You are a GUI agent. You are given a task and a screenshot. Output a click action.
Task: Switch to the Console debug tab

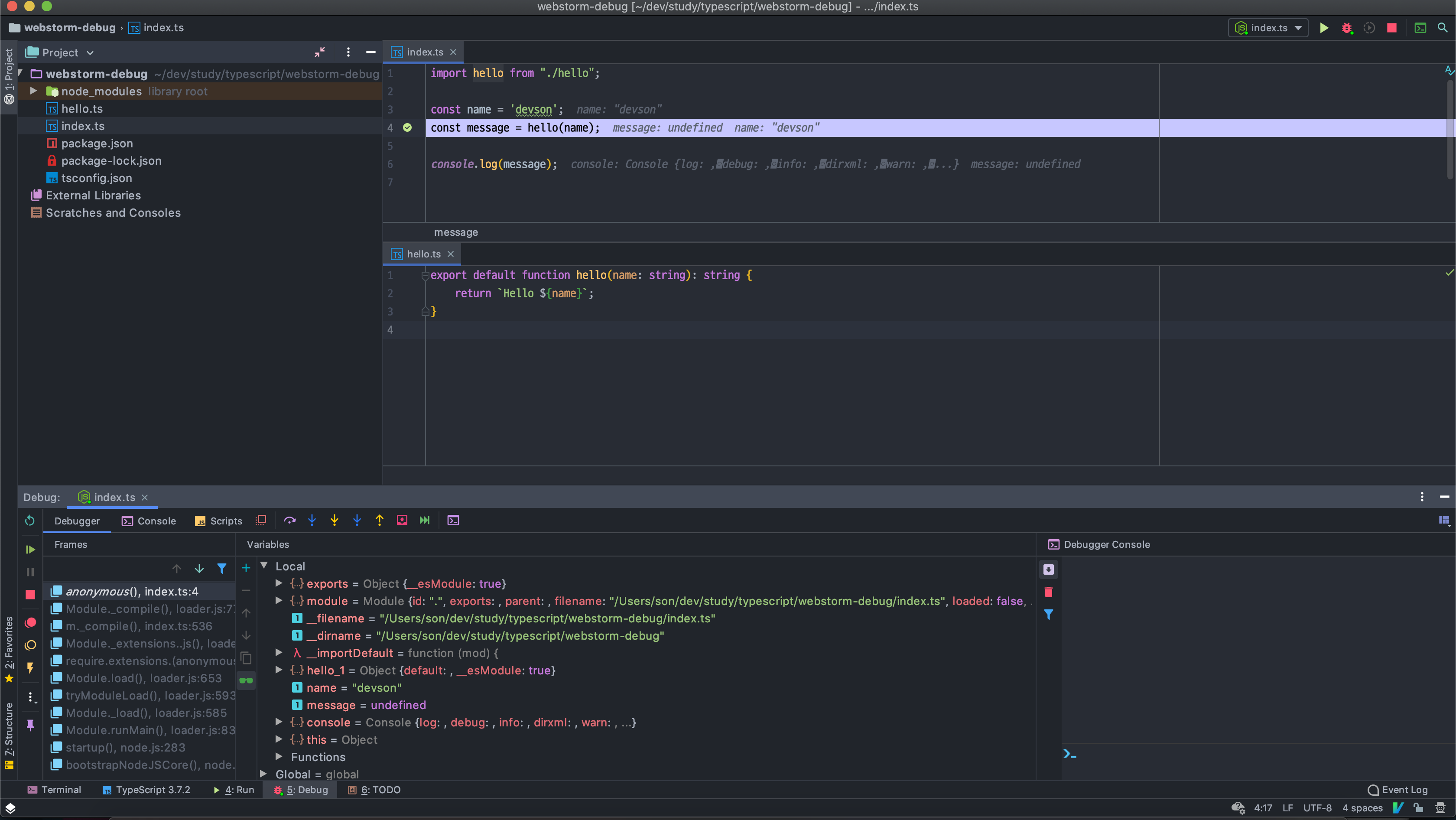click(x=149, y=521)
